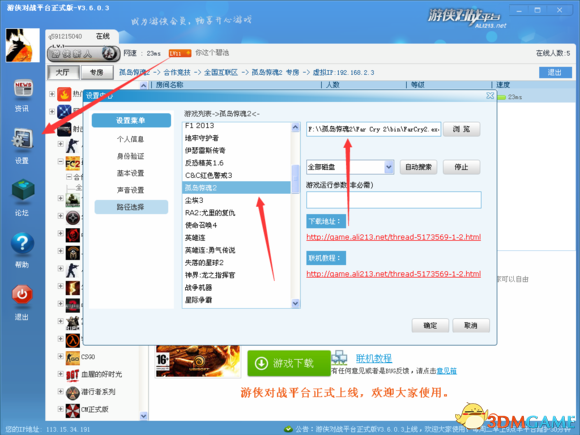Viewport: 580px width, 435px height.
Task: Select the CSGO game icon in tree
Action: pos(72,357)
